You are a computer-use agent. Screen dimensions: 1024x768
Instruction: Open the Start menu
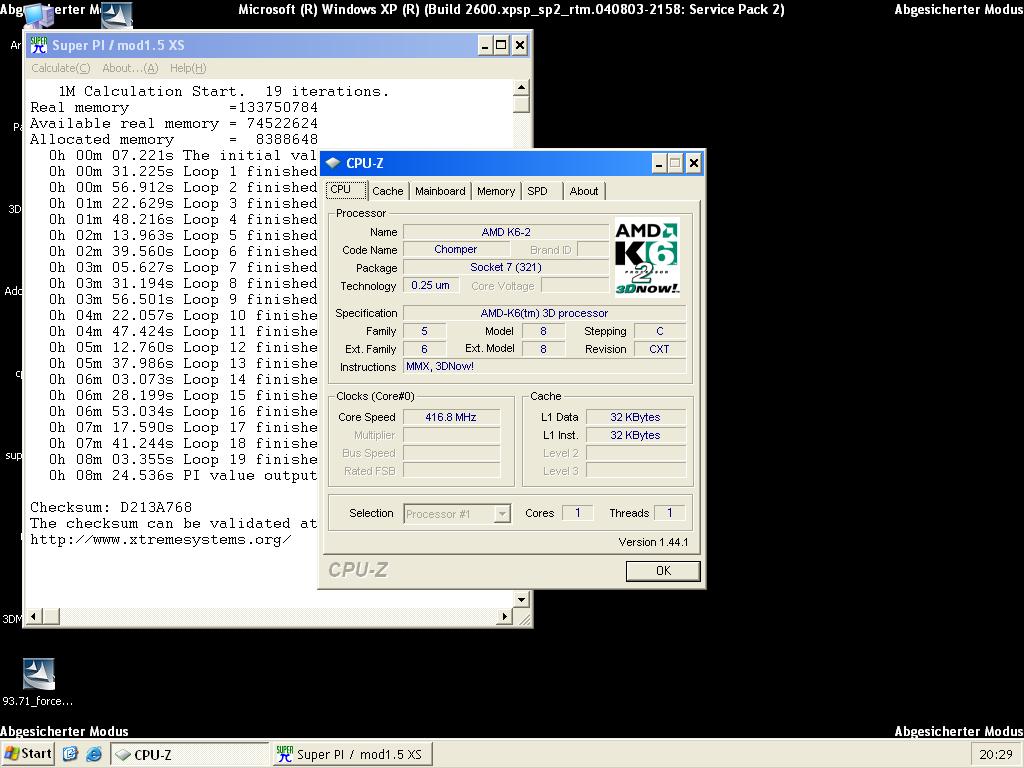[x=27, y=754]
